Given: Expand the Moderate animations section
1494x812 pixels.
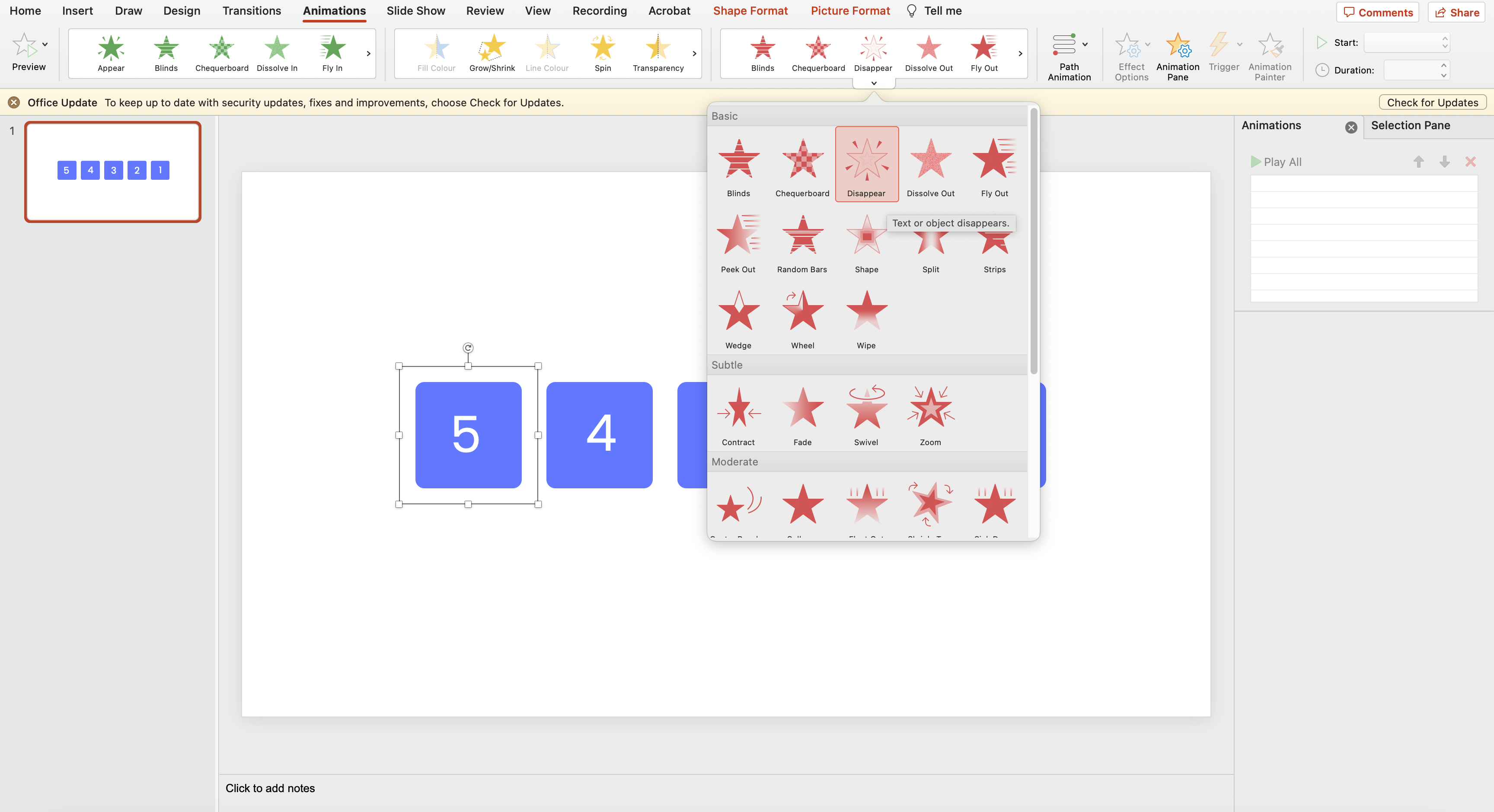Looking at the screenshot, I should [x=735, y=461].
